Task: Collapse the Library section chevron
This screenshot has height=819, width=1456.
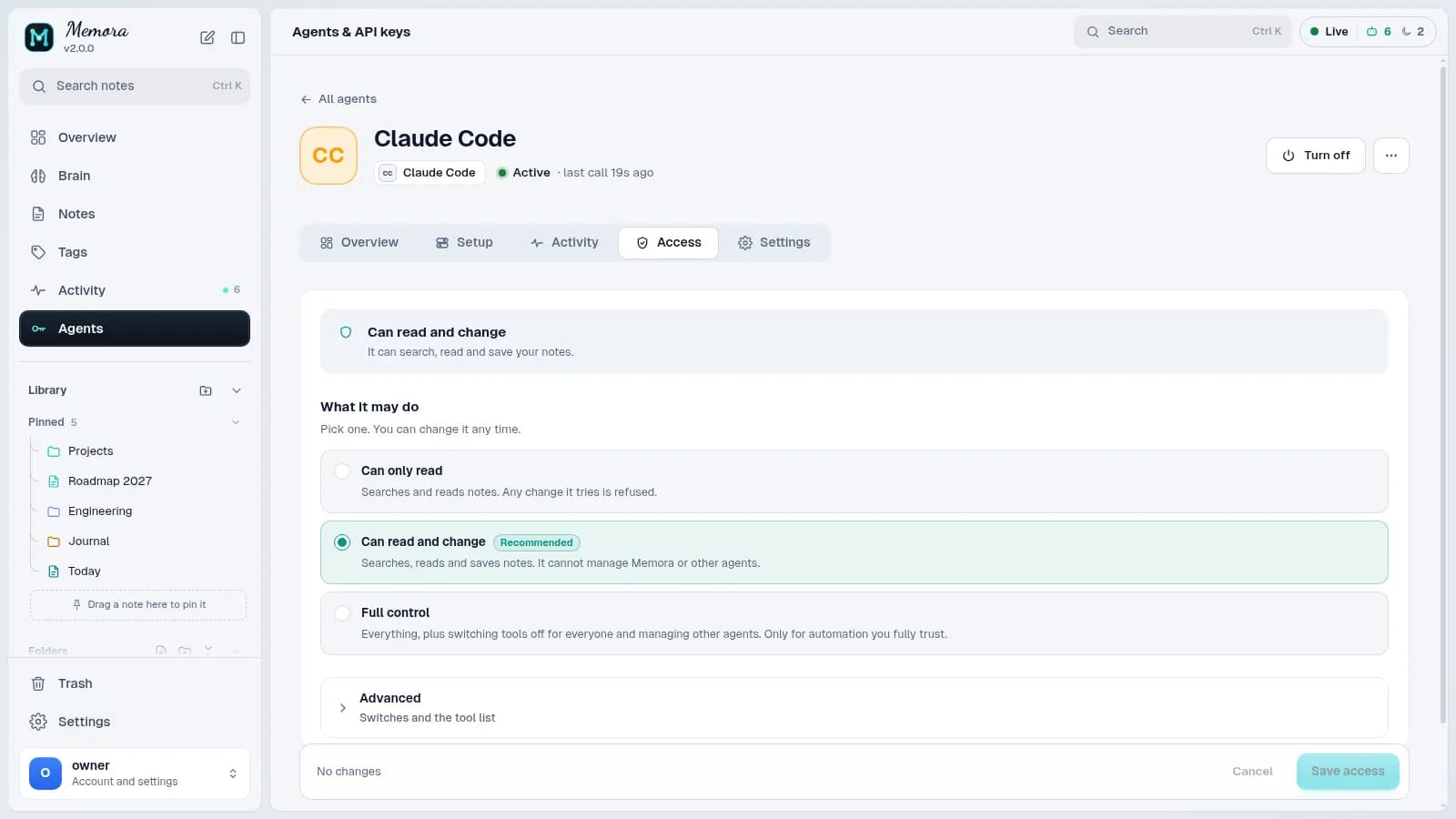Action: point(237,390)
